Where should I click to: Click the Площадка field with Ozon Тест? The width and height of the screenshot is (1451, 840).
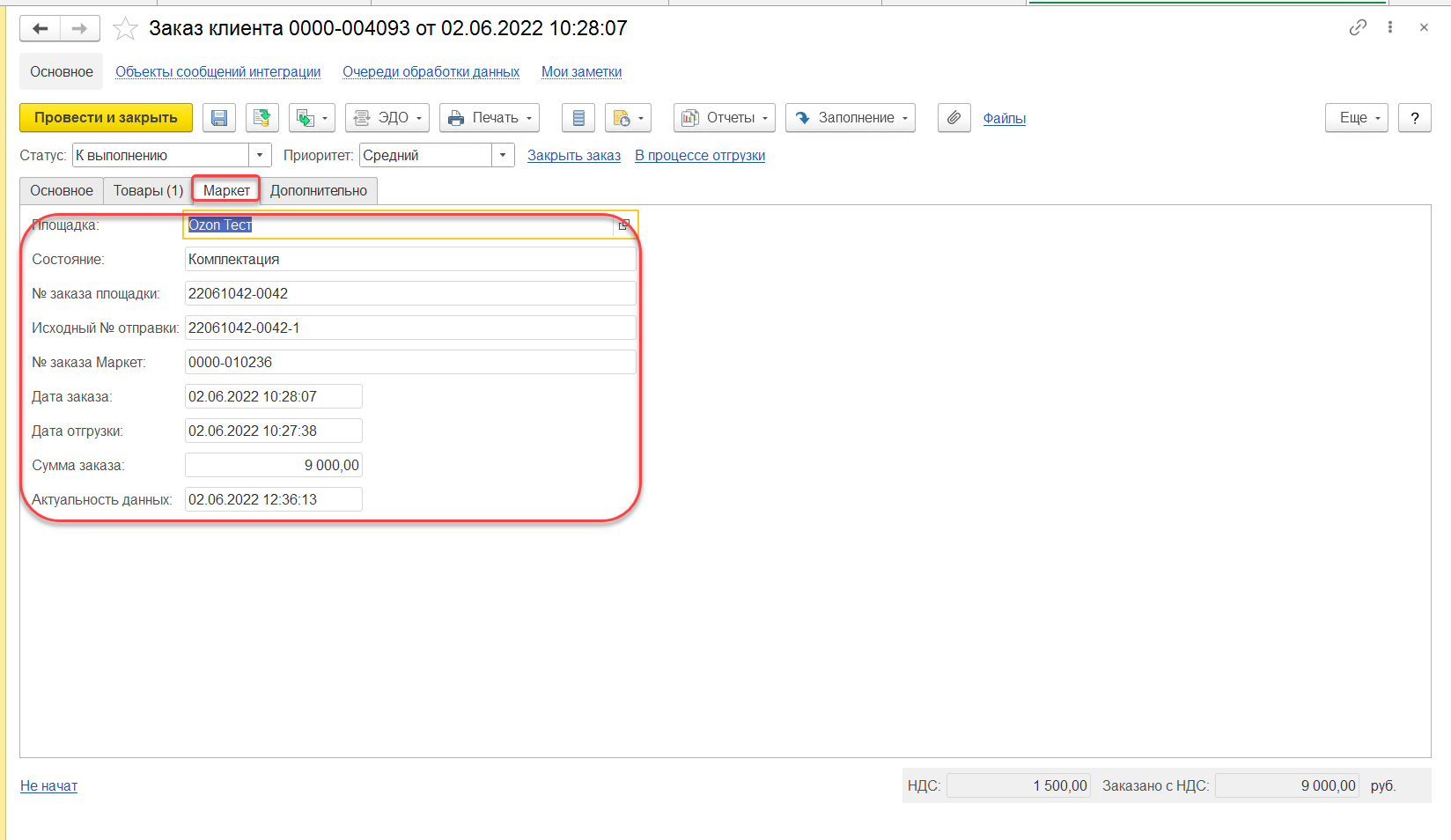coord(400,225)
